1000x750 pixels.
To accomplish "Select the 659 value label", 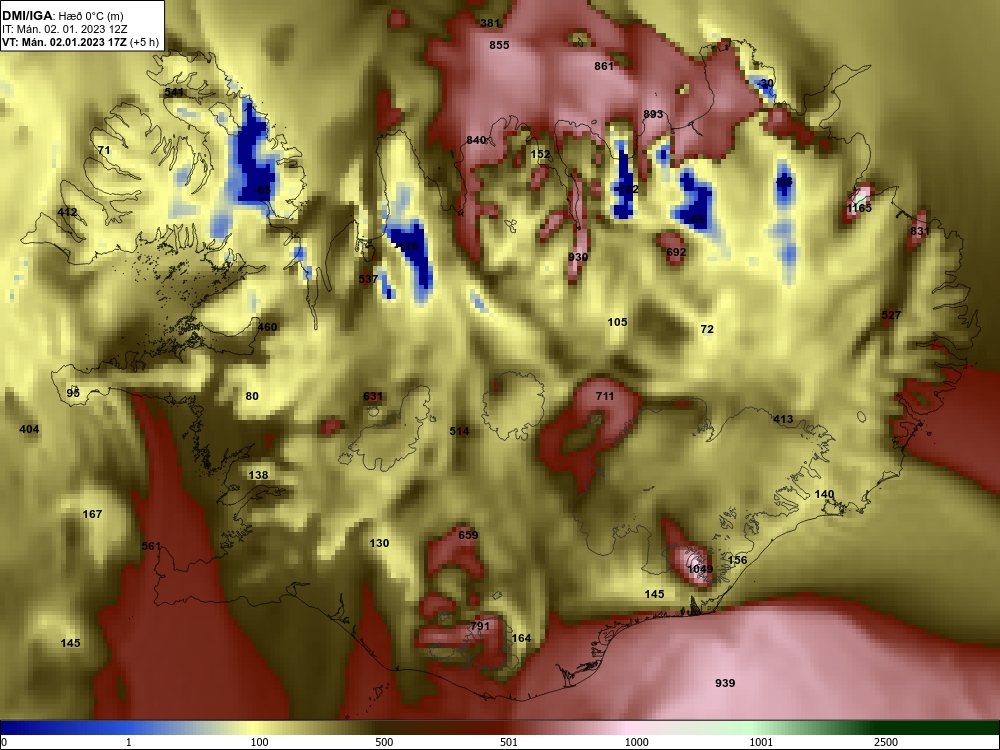I will (468, 535).
